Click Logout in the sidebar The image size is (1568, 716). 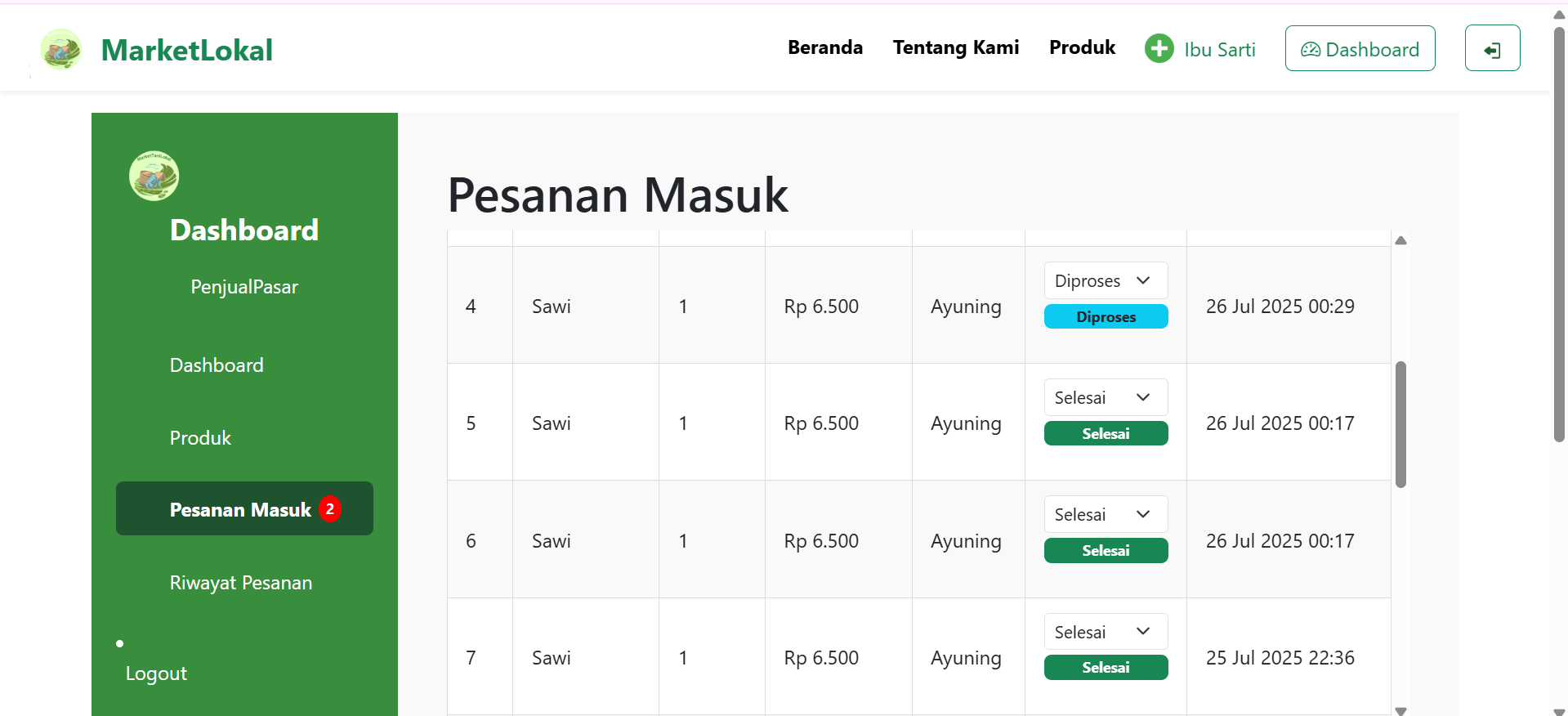(156, 673)
